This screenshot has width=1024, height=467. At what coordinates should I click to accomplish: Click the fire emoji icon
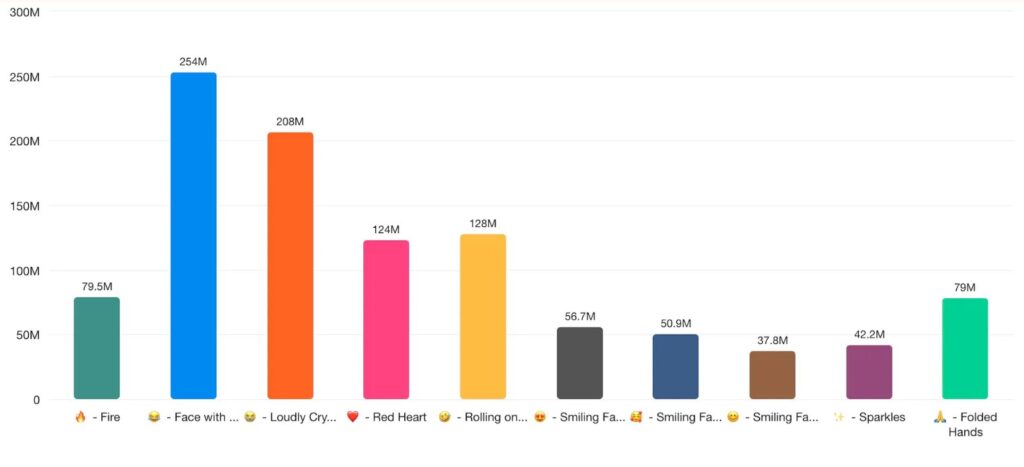click(x=80, y=417)
